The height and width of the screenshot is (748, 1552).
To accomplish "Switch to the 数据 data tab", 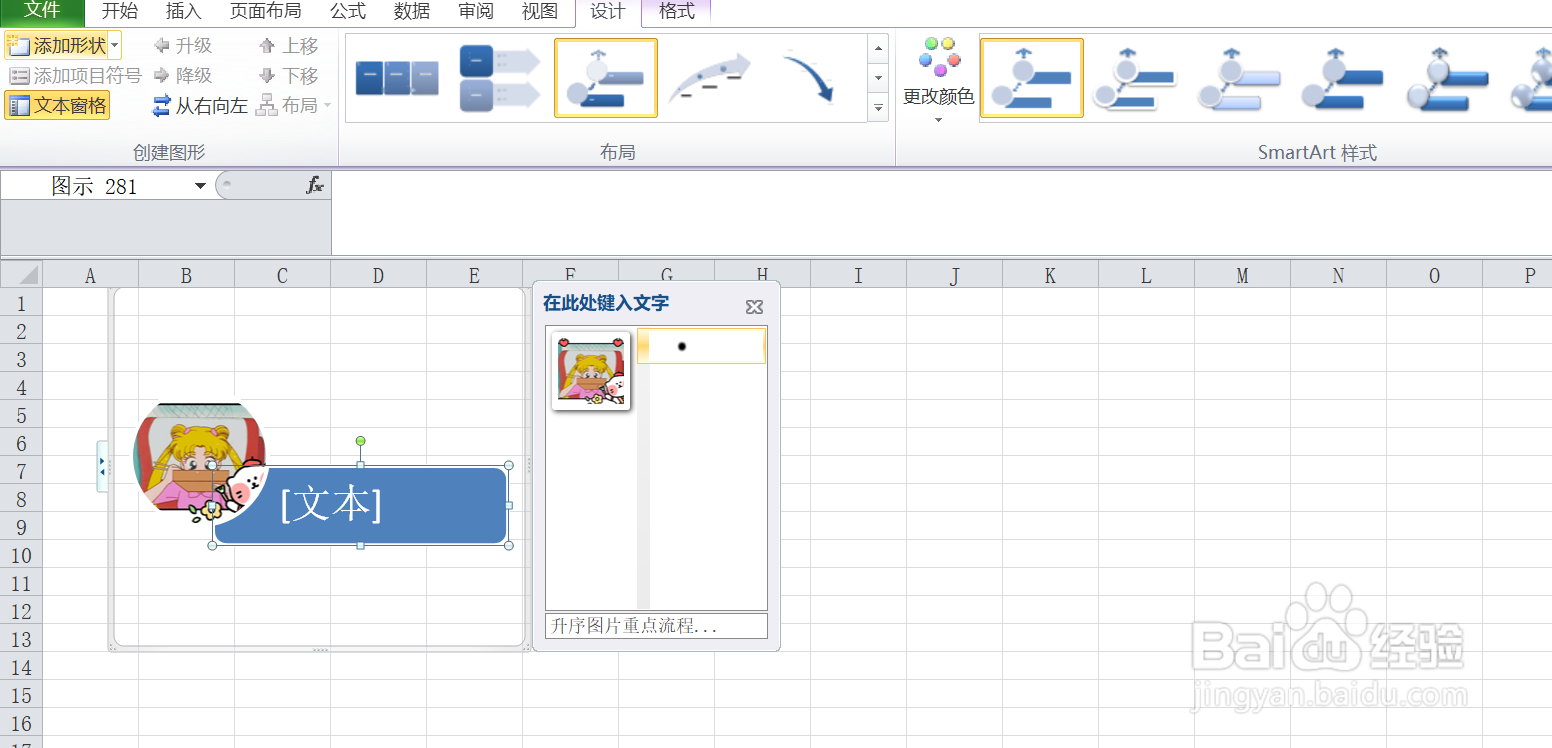I will (x=412, y=12).
